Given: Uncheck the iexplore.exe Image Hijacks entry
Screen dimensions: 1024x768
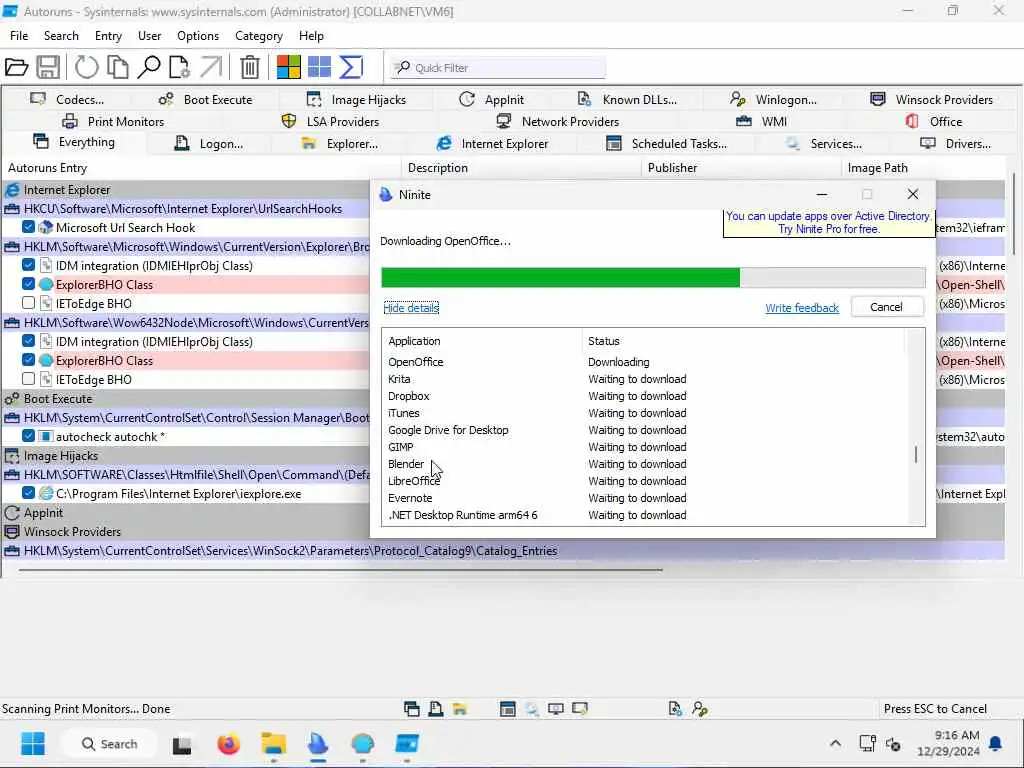Looking at the screenshot, I should [28, 494].
